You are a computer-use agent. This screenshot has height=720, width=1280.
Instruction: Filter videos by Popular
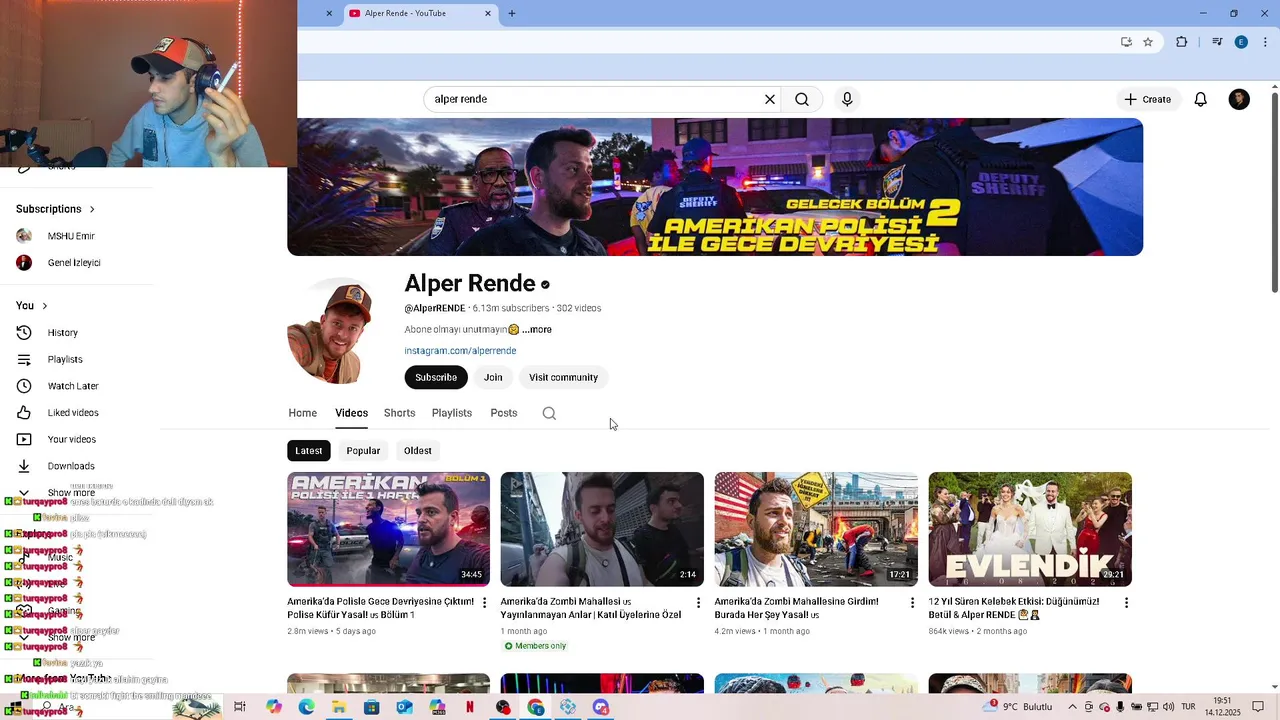pyautogui.click(x=363, y=451)
